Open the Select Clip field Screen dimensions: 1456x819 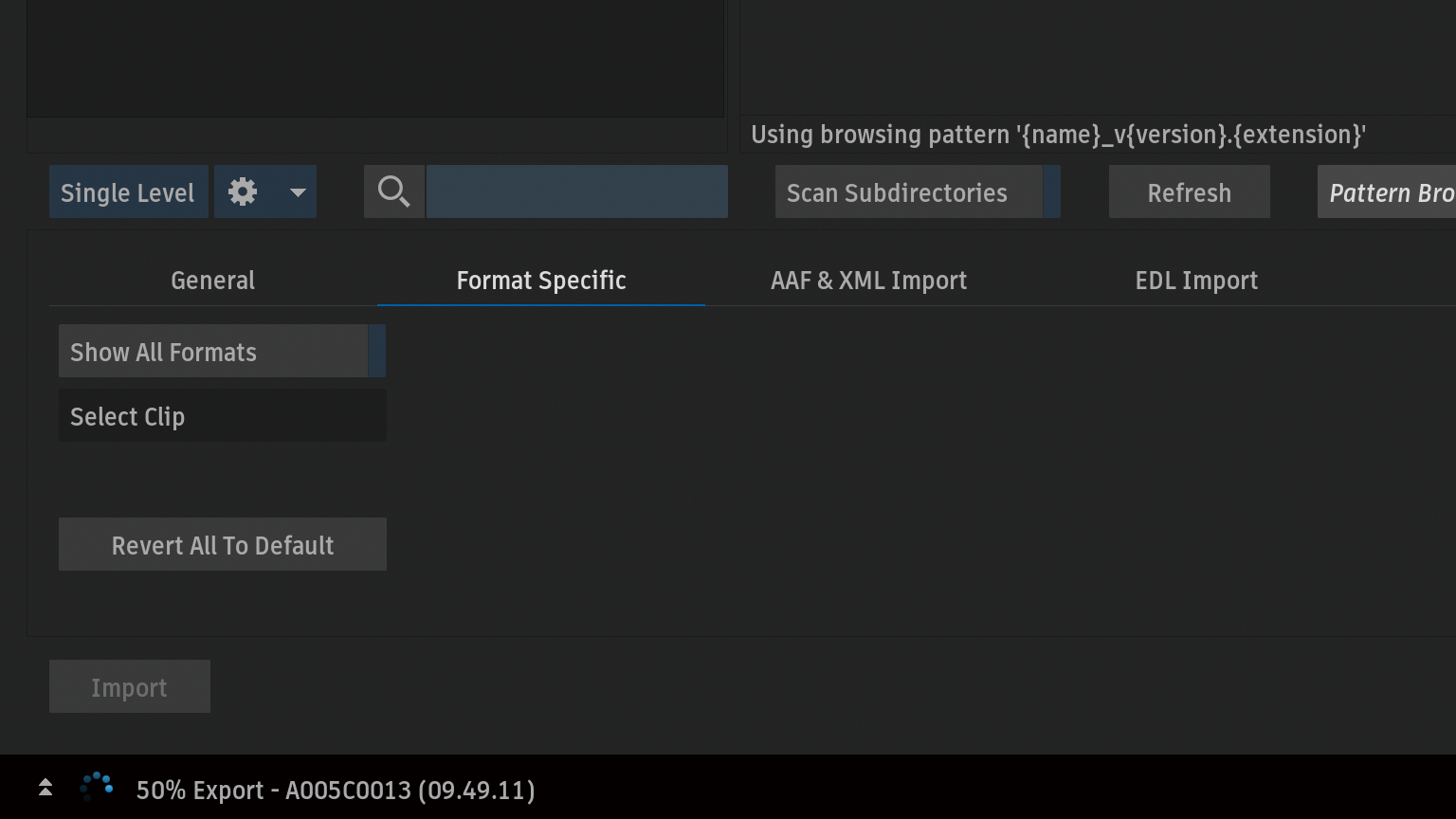[x=222, y=416]
